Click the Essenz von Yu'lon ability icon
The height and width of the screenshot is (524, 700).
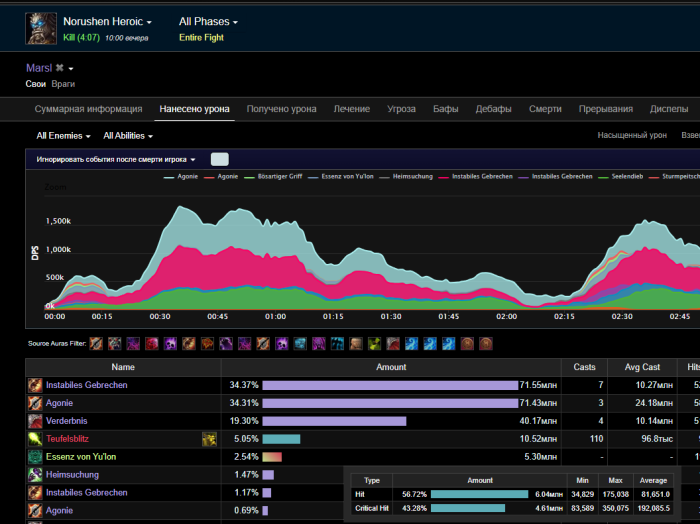(x=35, y=457)
